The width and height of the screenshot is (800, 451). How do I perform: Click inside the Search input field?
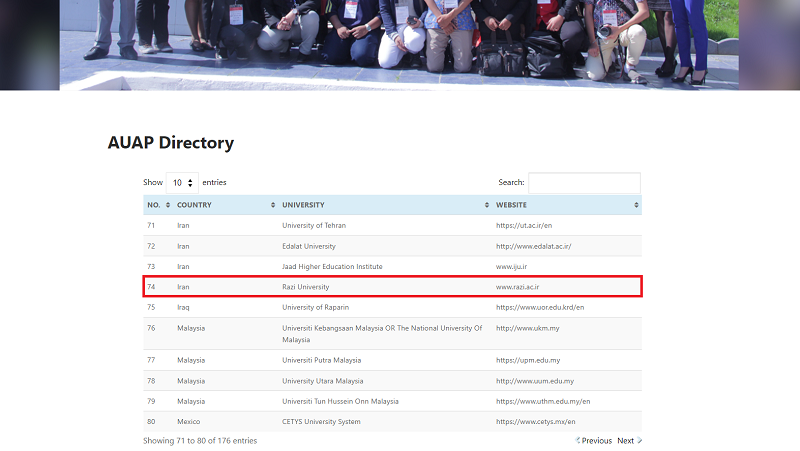pos(584,183)
